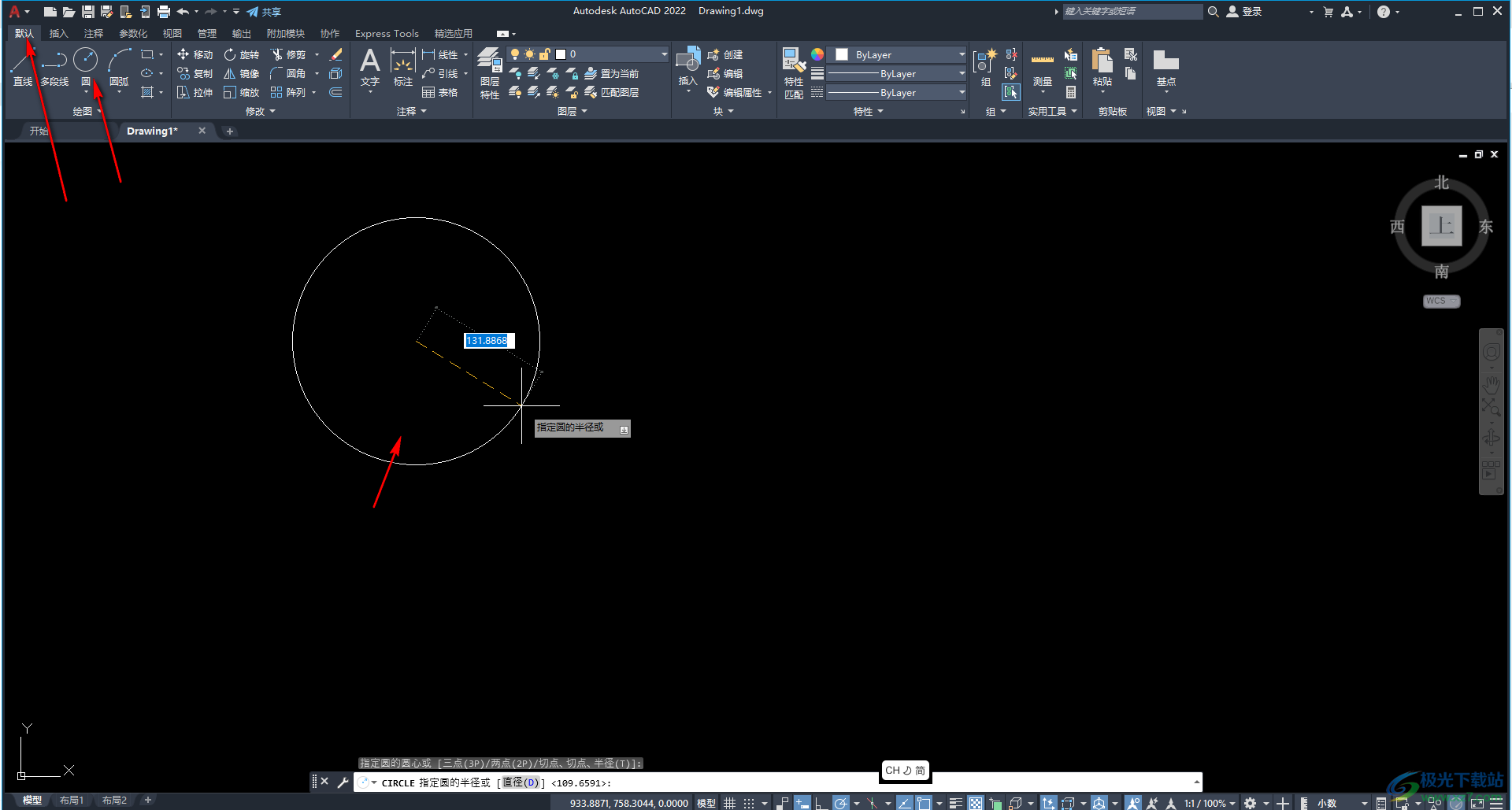Click the Share (共享) button
This screenshot has width=1512, height=810.
coord(264,12)
